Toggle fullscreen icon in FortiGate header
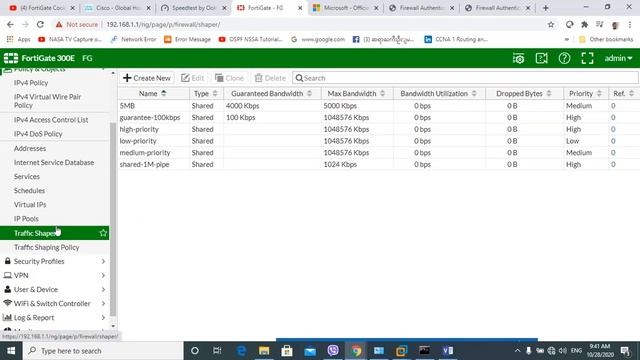Screen dimensions: 640x360 587,58
